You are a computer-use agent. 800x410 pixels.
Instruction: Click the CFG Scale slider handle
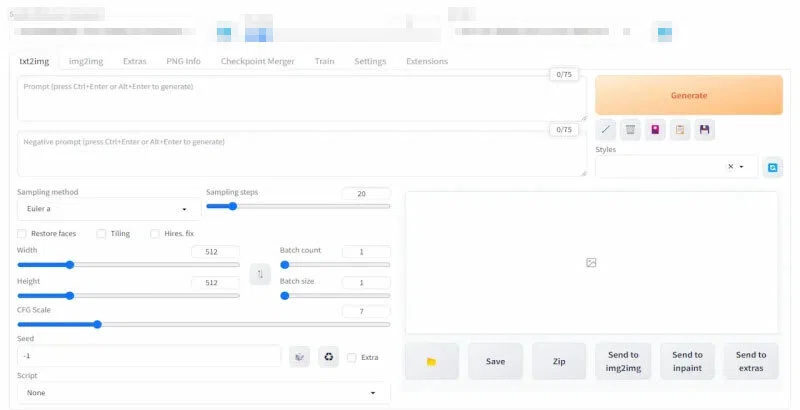tap(97, 324)
